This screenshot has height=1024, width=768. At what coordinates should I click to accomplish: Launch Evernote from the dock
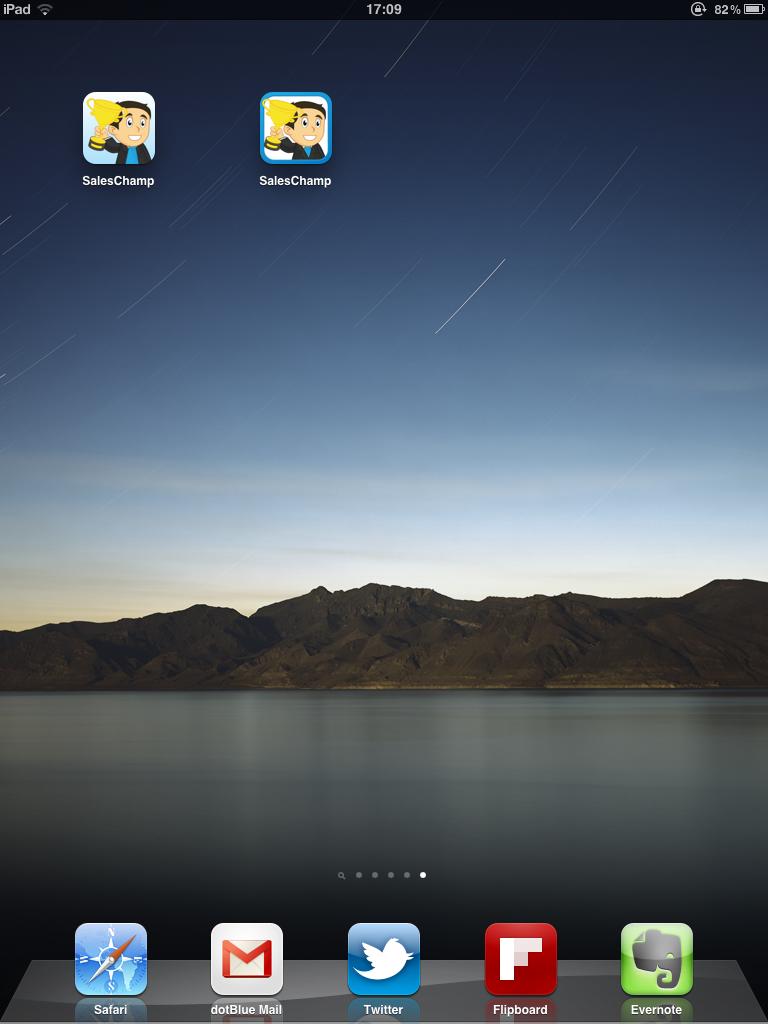pos(656,959)
